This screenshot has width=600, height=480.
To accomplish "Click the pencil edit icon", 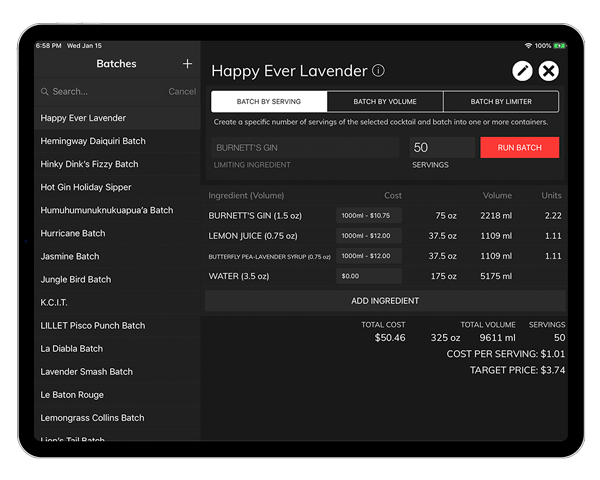I will tap(521, 71).
